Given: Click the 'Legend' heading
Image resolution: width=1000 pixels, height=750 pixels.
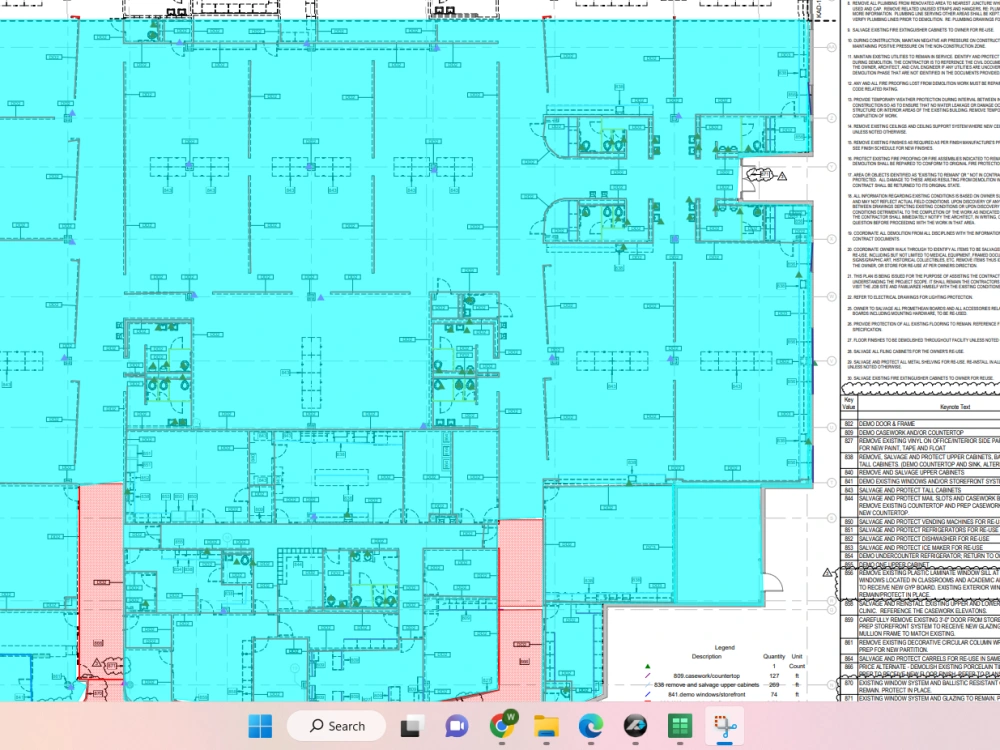Looking at the screenshot, I should click(724, 647).
